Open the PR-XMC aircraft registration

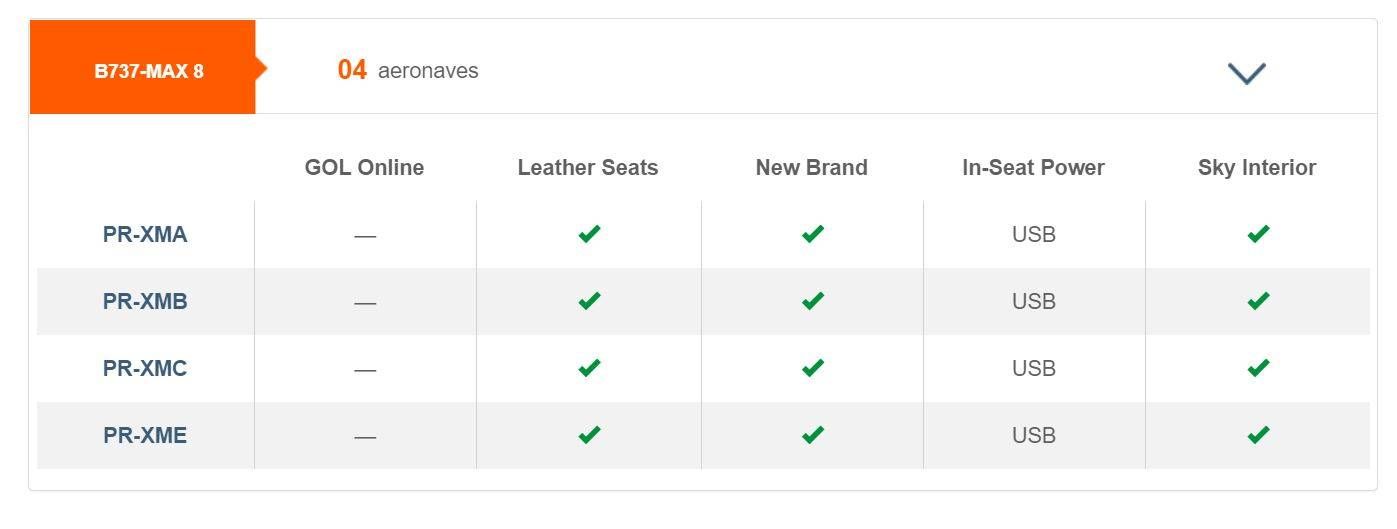coord(145,369)
